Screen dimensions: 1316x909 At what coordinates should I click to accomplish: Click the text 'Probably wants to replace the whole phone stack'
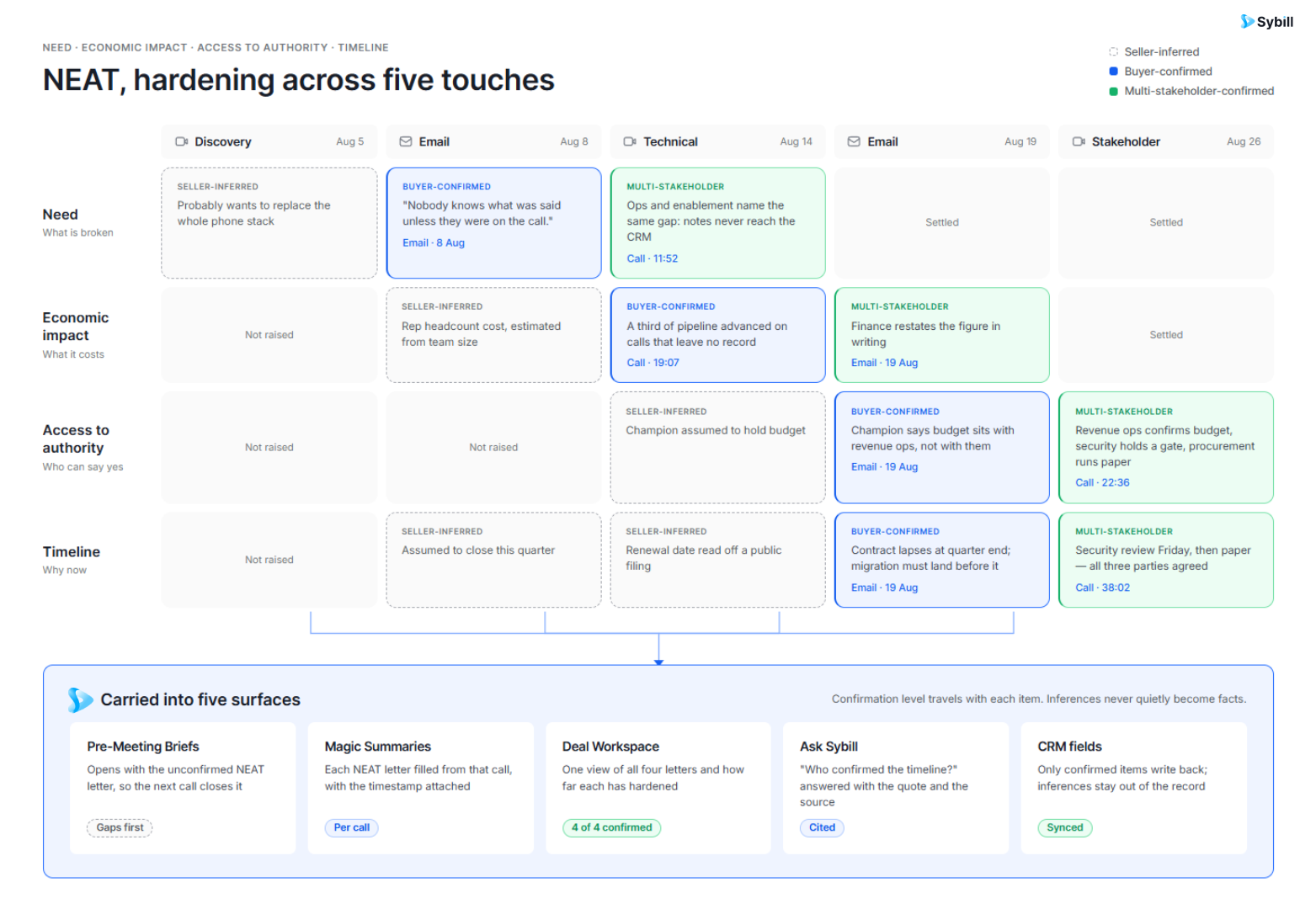click(x=253, y=213)
